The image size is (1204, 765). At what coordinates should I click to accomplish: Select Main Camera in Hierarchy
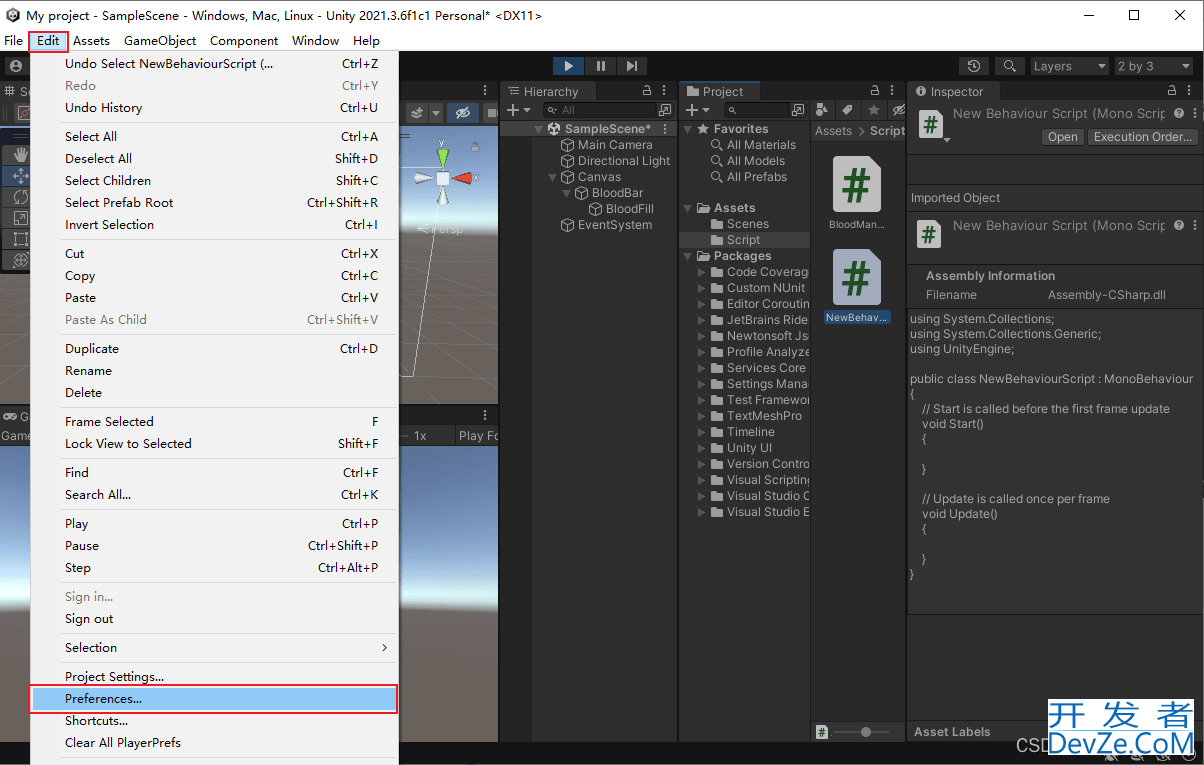pyautogui.click(x=615, y=145)
